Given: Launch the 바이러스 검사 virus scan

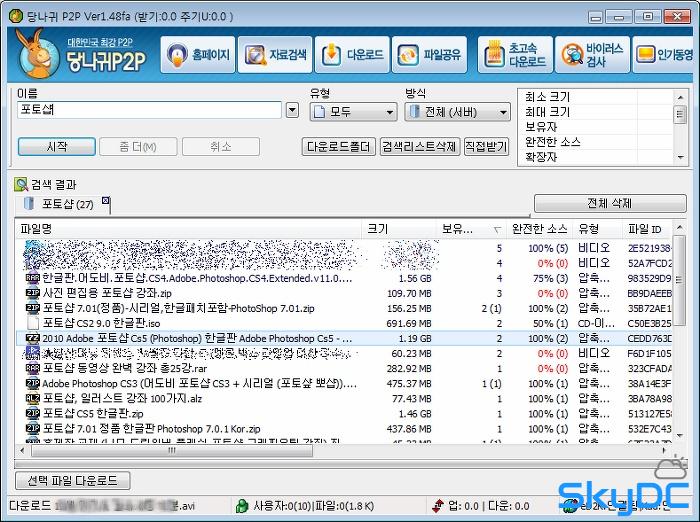Looking at the screenshot, I should (x=592, y=54).
